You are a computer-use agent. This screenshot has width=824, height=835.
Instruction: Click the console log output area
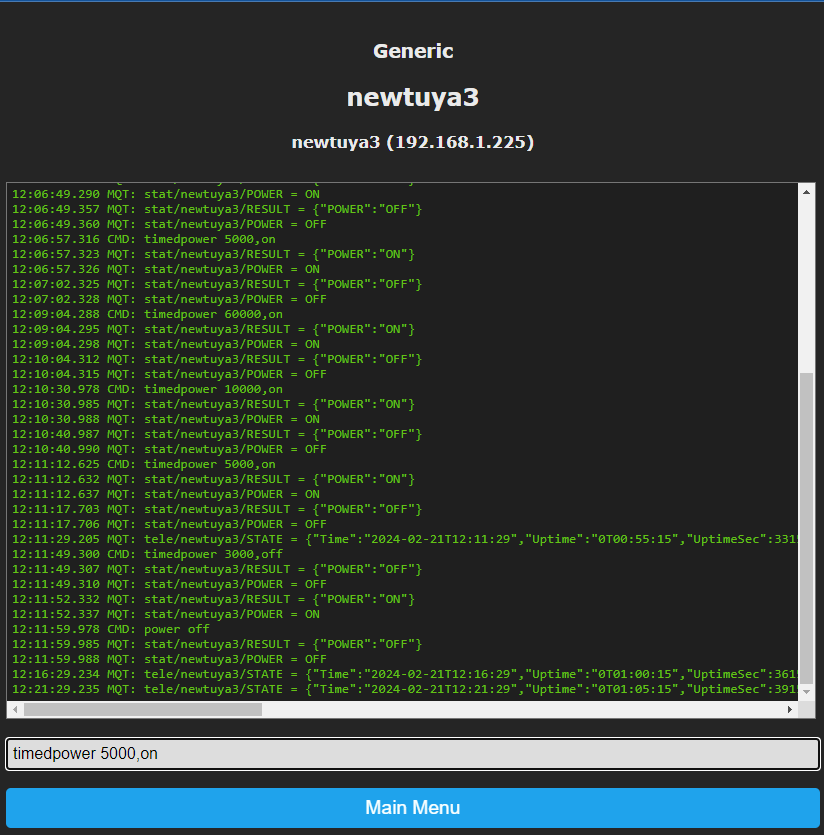tap(400, 440)
